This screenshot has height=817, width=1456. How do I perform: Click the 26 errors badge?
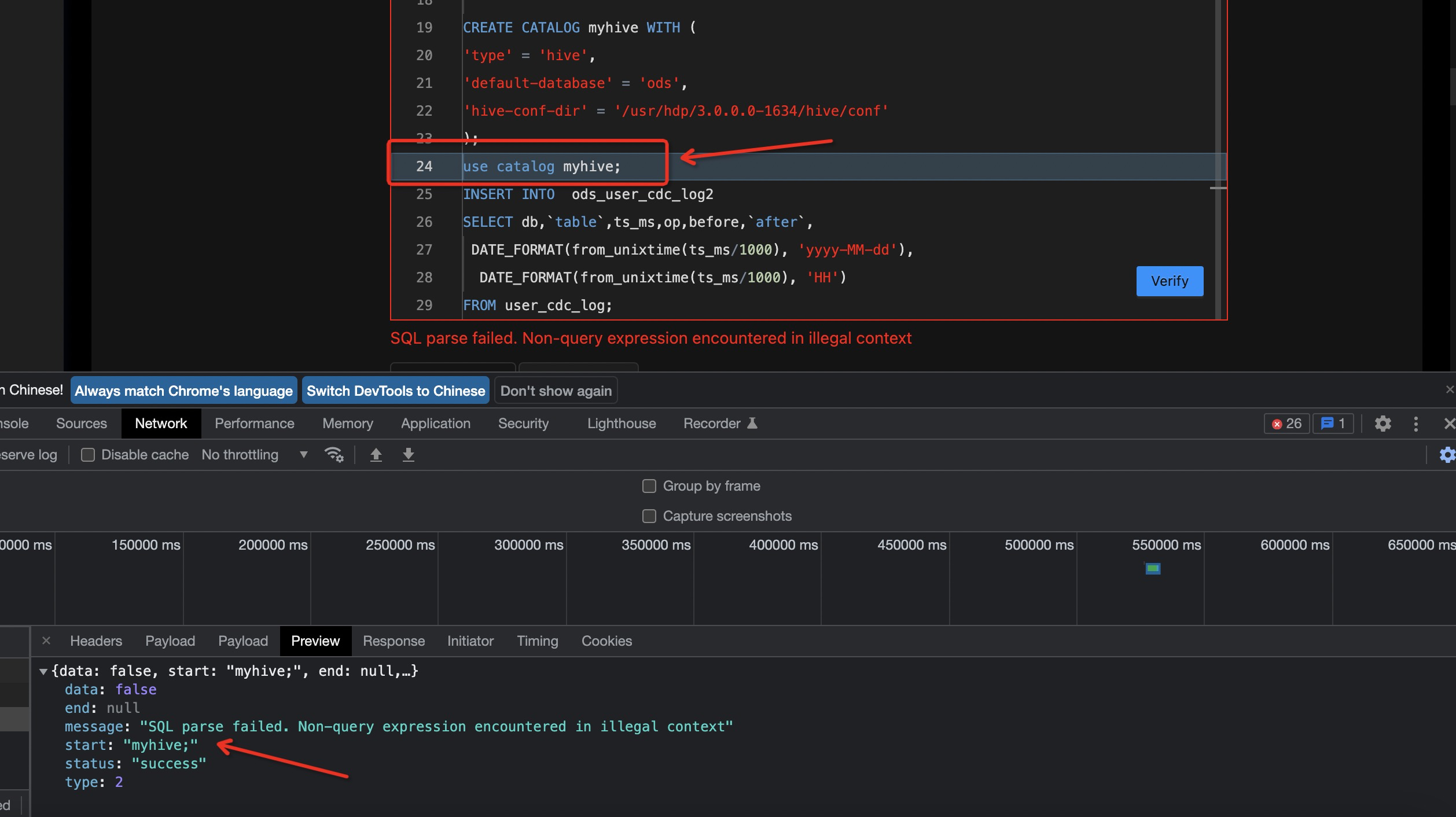pyautogui.click(x=1286, y=423)
